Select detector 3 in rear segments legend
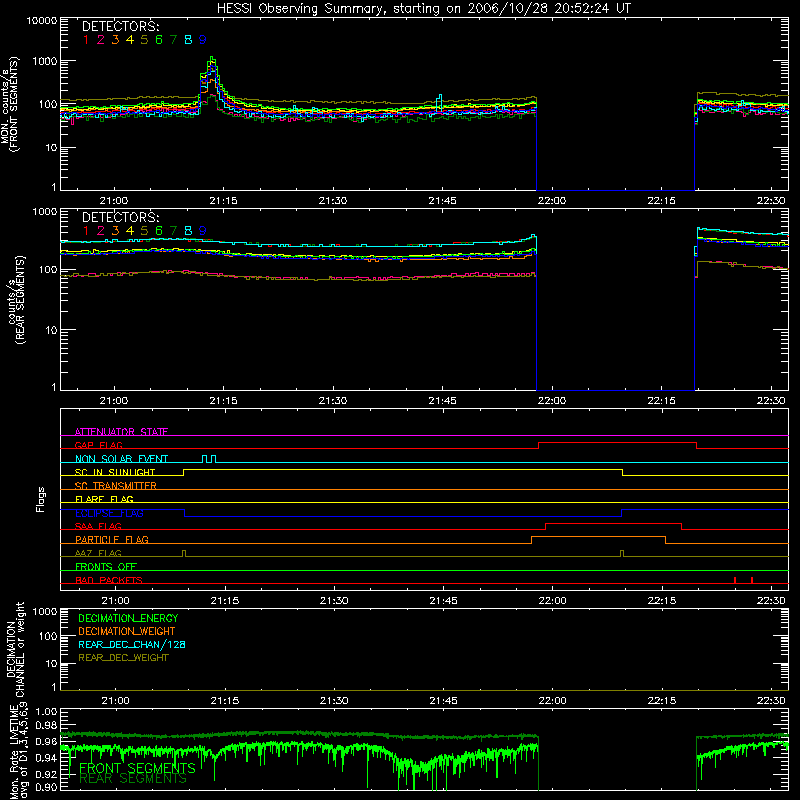The width and height of the screenshot is (800, 800). [x=115, y=231]
